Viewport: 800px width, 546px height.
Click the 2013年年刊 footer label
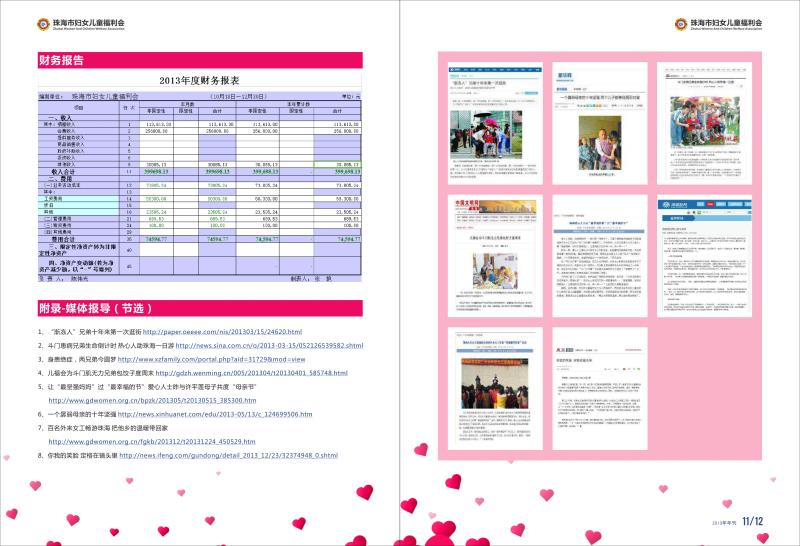(724, 523)
